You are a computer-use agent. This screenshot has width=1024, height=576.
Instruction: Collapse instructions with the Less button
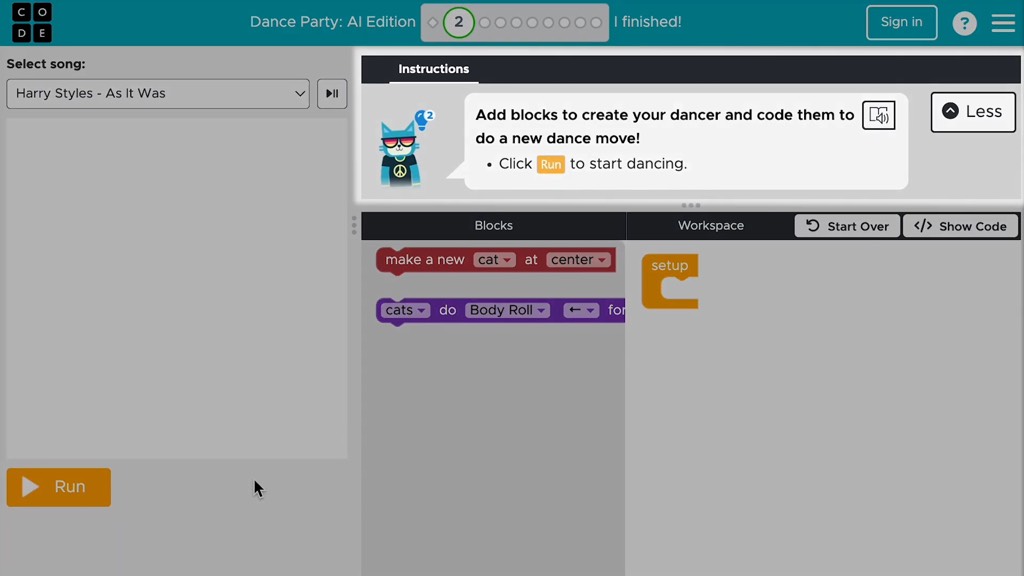(x=972, y=112)
